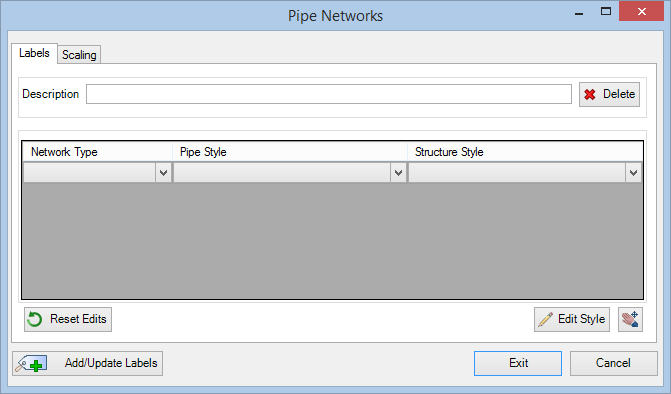Image resolution: width=671 pixels, height=394 pixels.
Task: Click the tag-with-plus Add/Update Labels icon
Action: point(31,364)
